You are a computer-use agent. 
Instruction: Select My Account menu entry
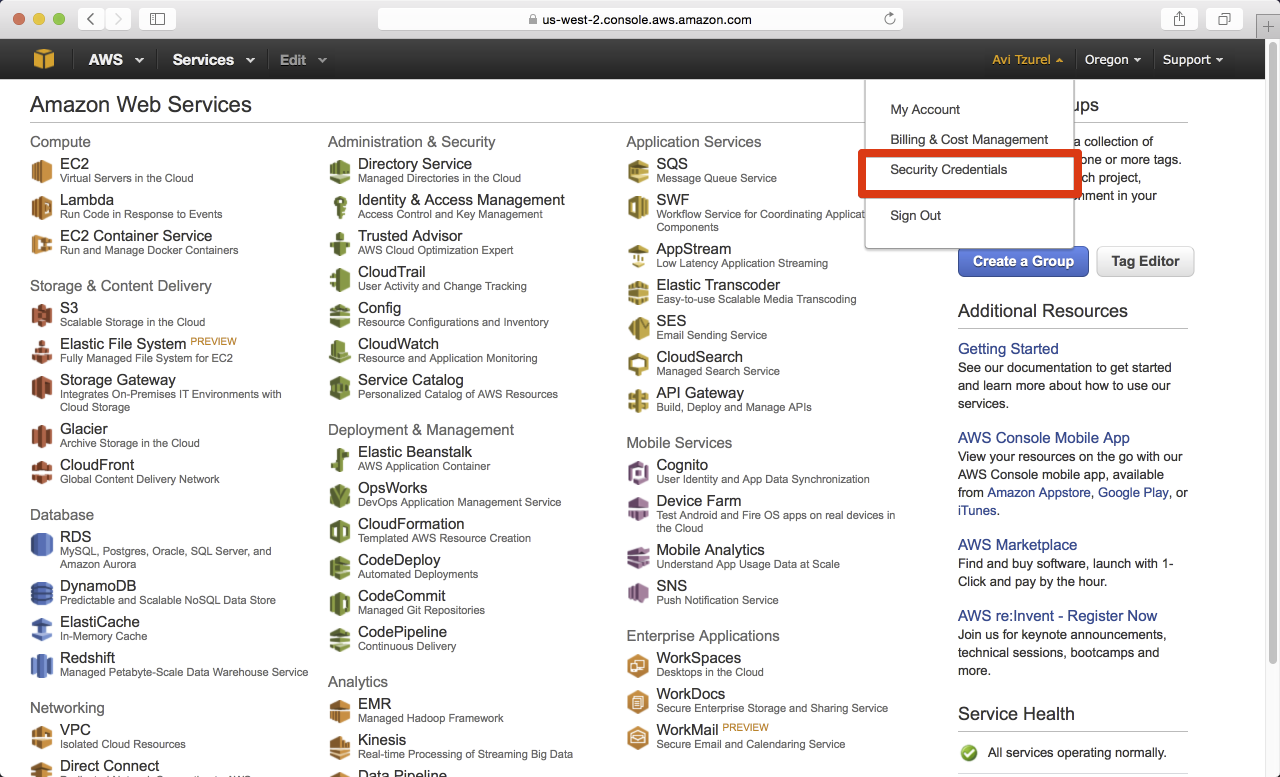[925, 110]
